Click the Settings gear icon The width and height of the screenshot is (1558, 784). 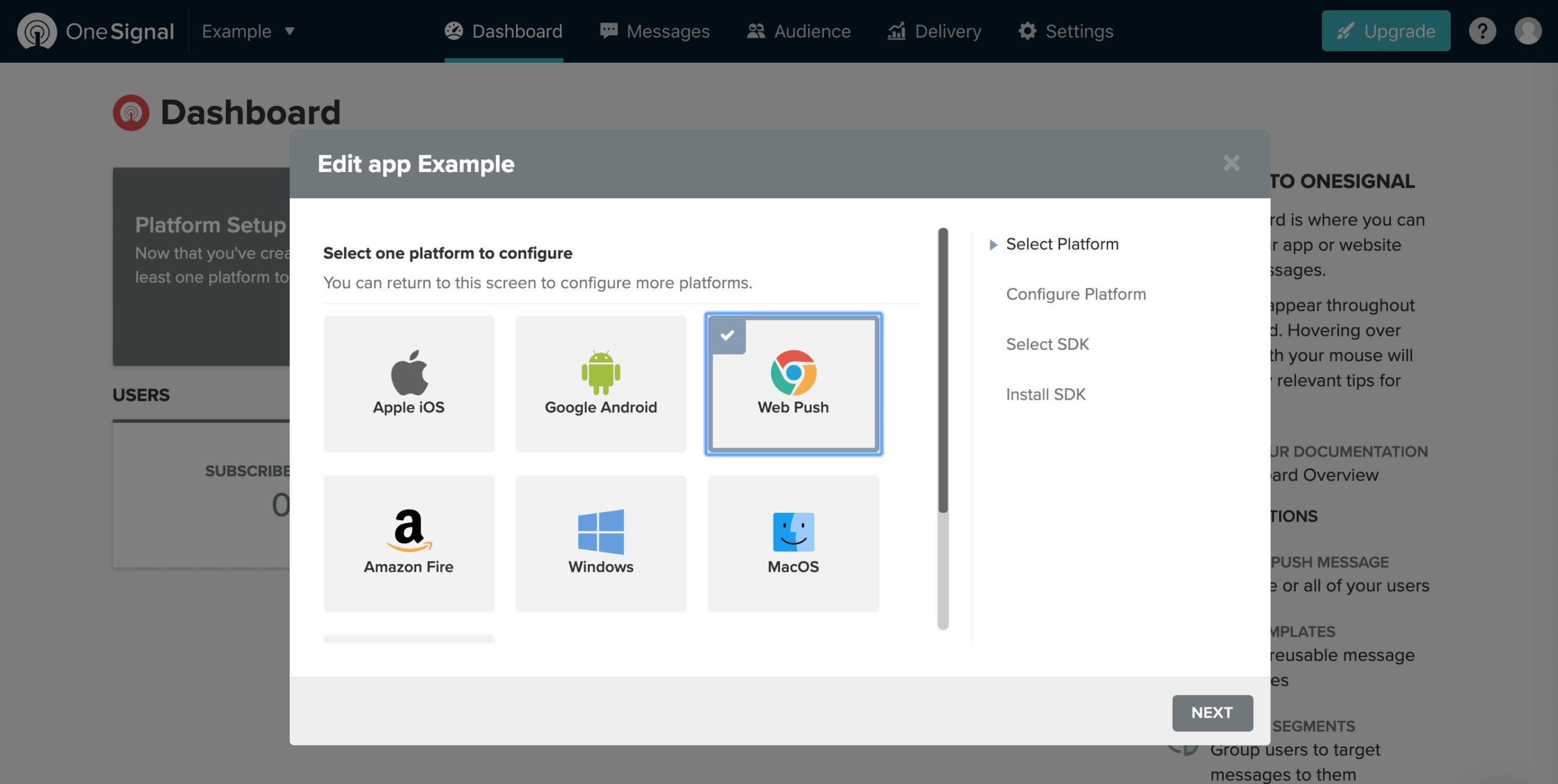1027,30
